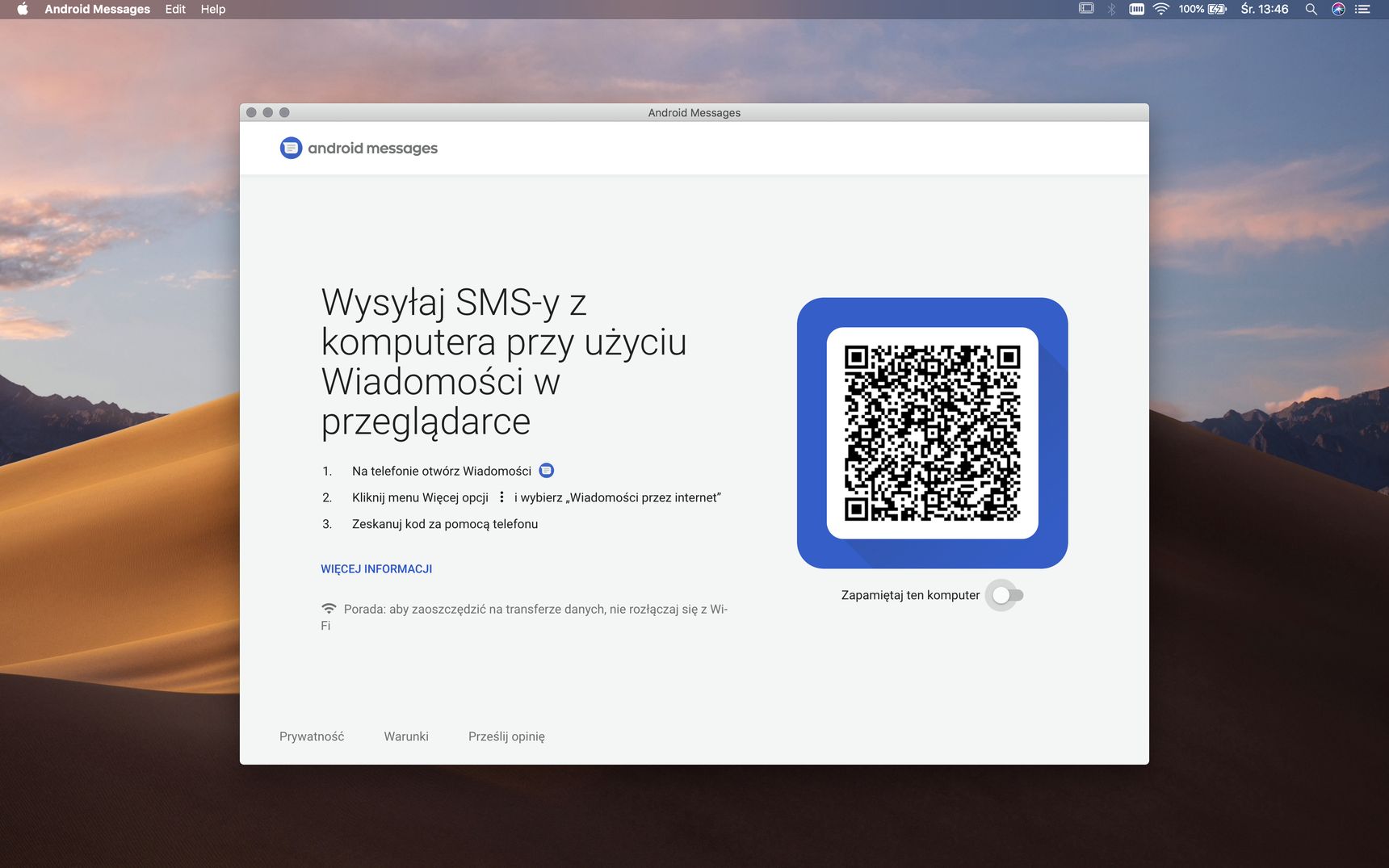
Task: Click the screen mirroring display icon
Action: click(1086, 9)
